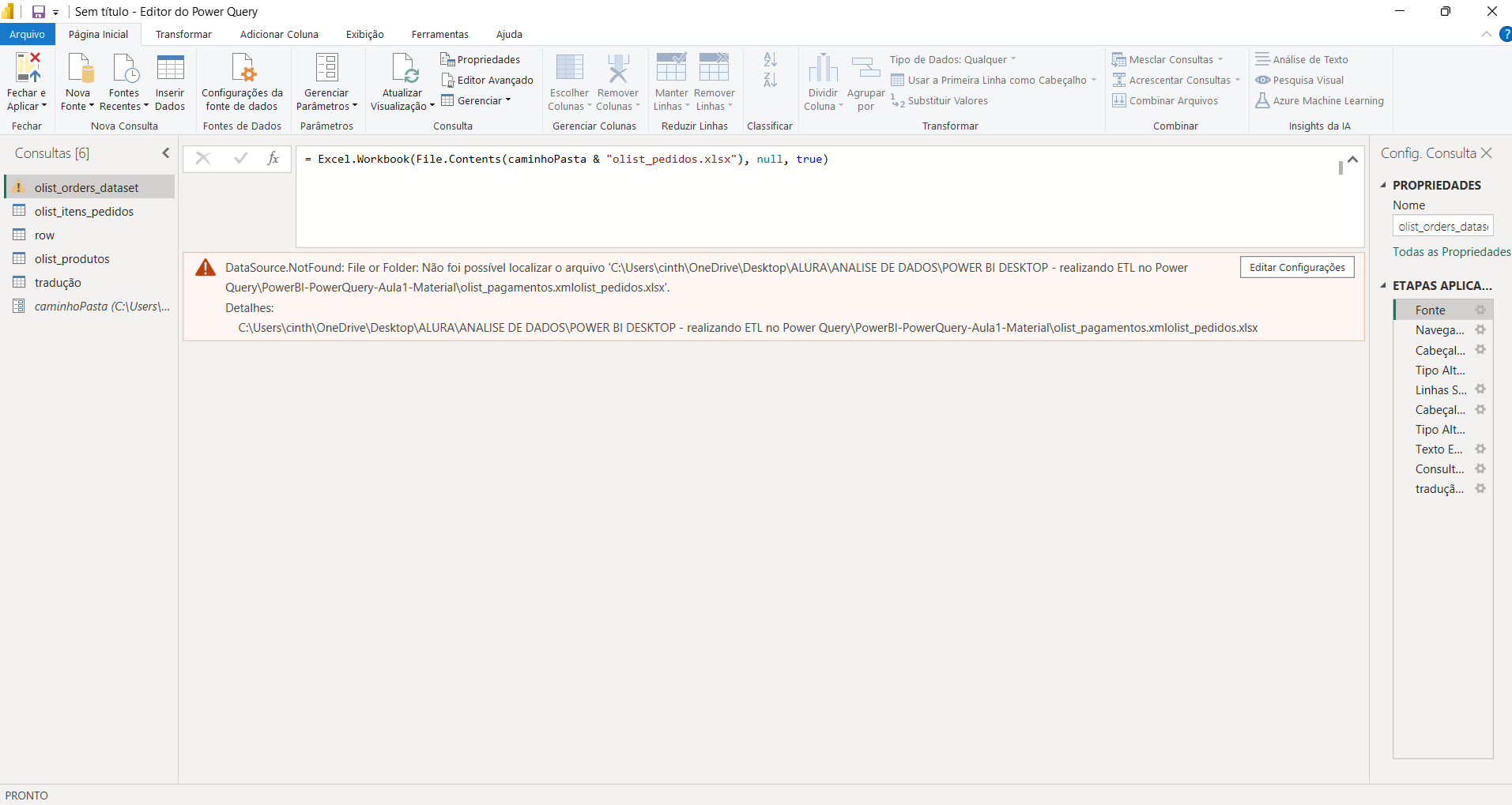1512x805 pixels.
Task: Click Substituir Valores
Action: point(940,100)
